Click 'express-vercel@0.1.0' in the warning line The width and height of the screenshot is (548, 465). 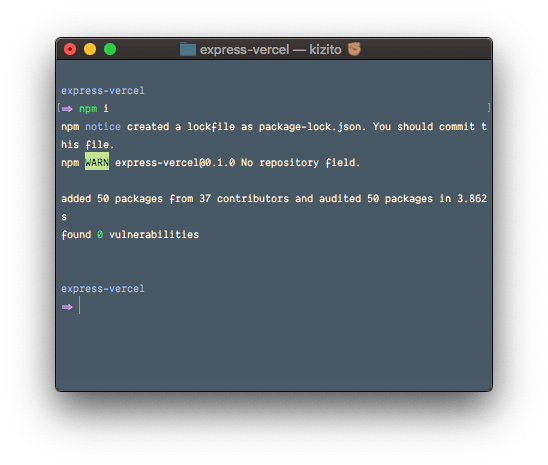point(175,163)
